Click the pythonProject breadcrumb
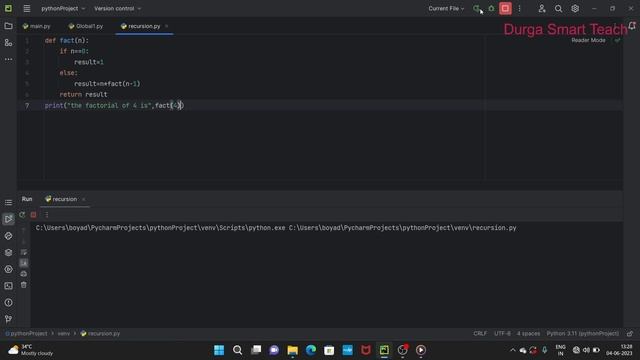Viewport: 640px width, 360px height. (27, 333)
